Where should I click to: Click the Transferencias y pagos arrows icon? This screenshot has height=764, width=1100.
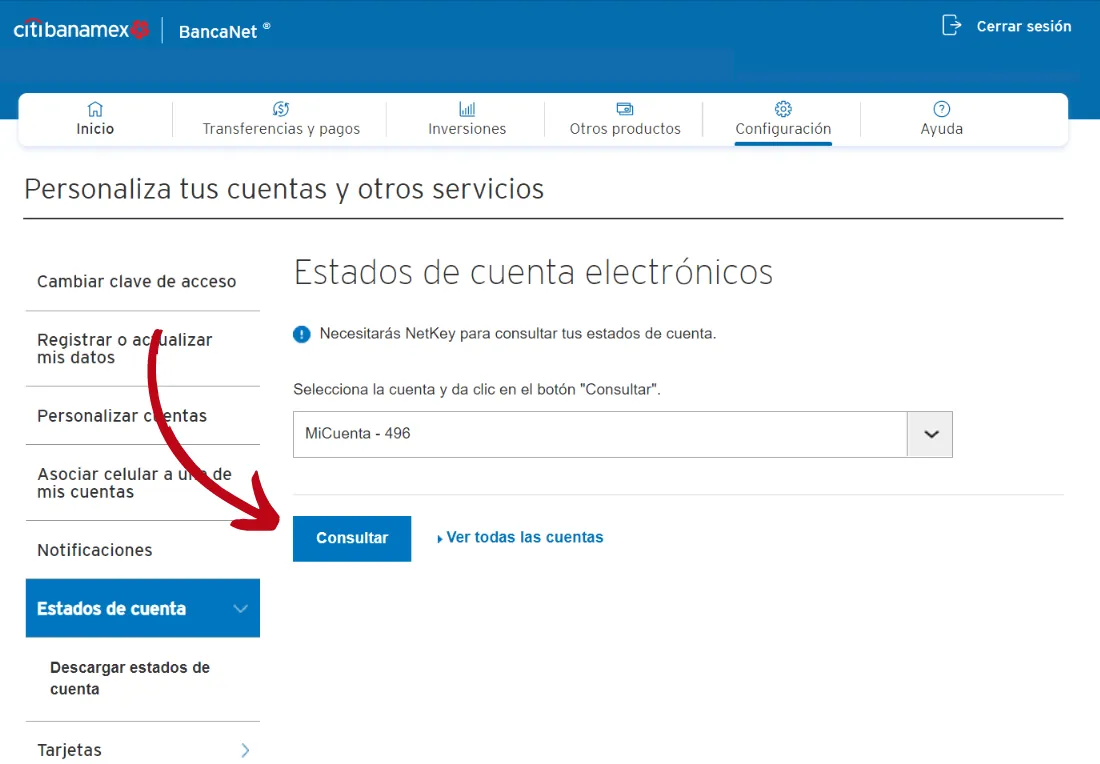point(281,107)
